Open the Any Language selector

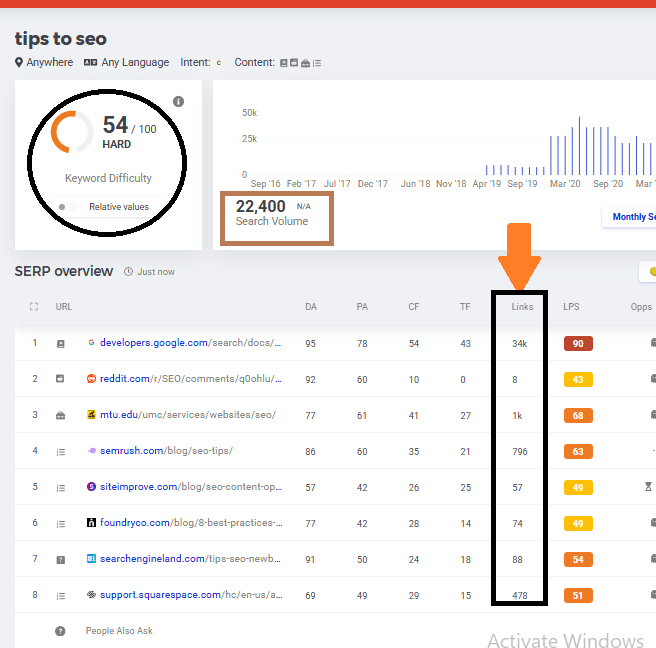[x=126, y=62]
